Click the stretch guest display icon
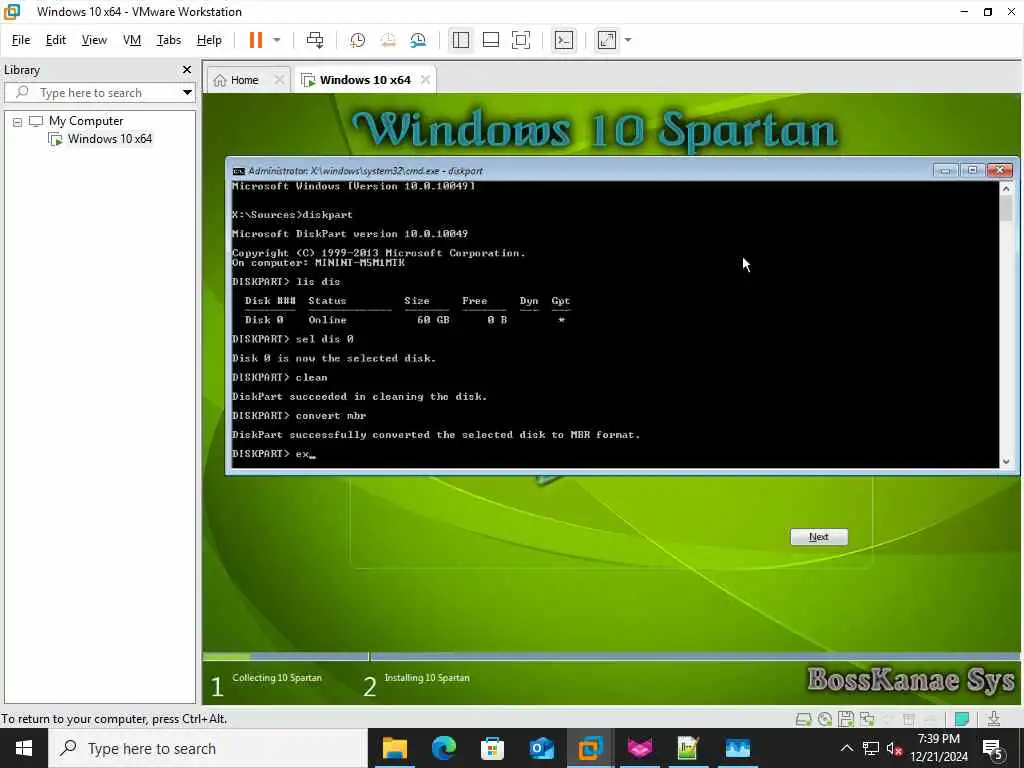 pyautogui.click(x=607, y=40)
